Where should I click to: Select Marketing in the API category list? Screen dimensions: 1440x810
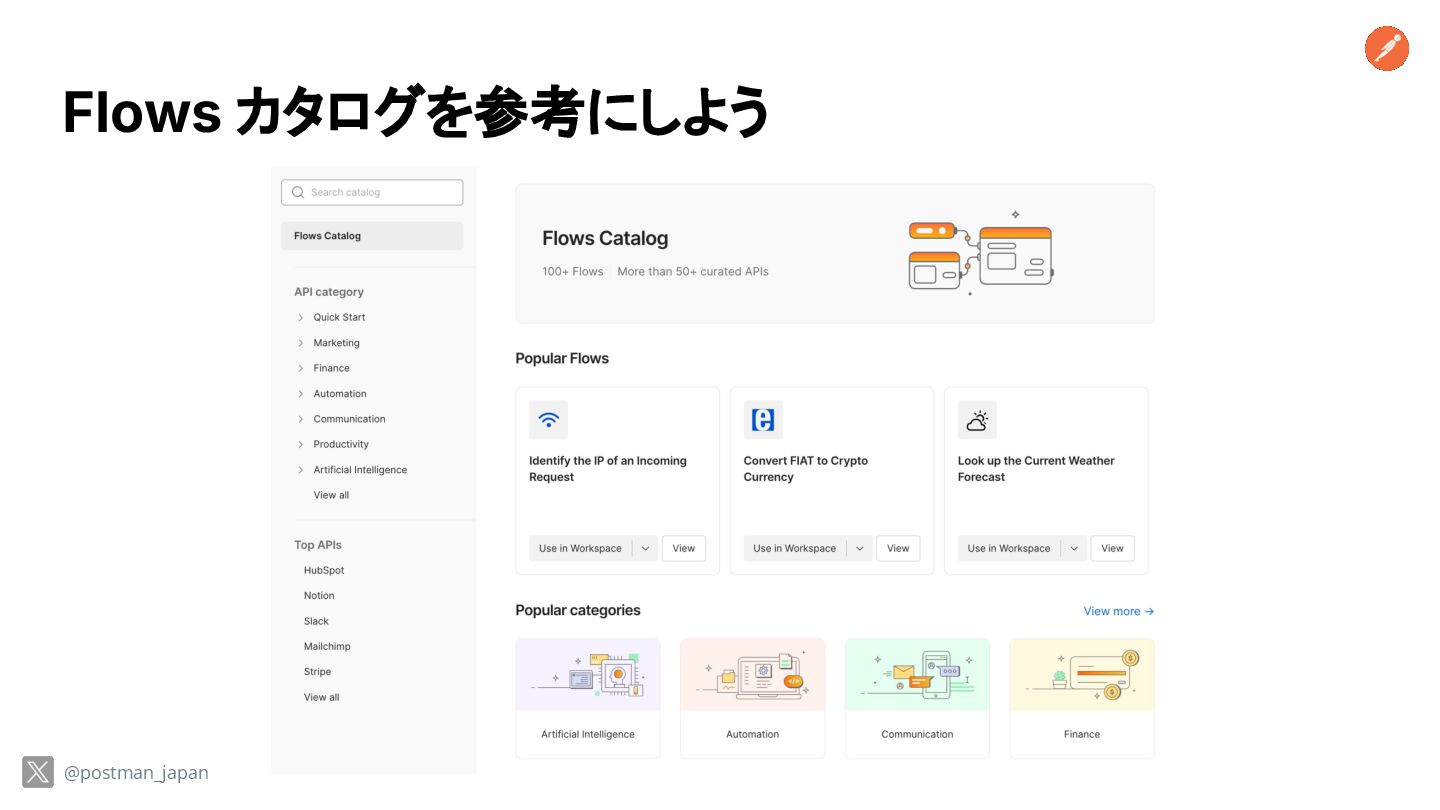point(336,343)
